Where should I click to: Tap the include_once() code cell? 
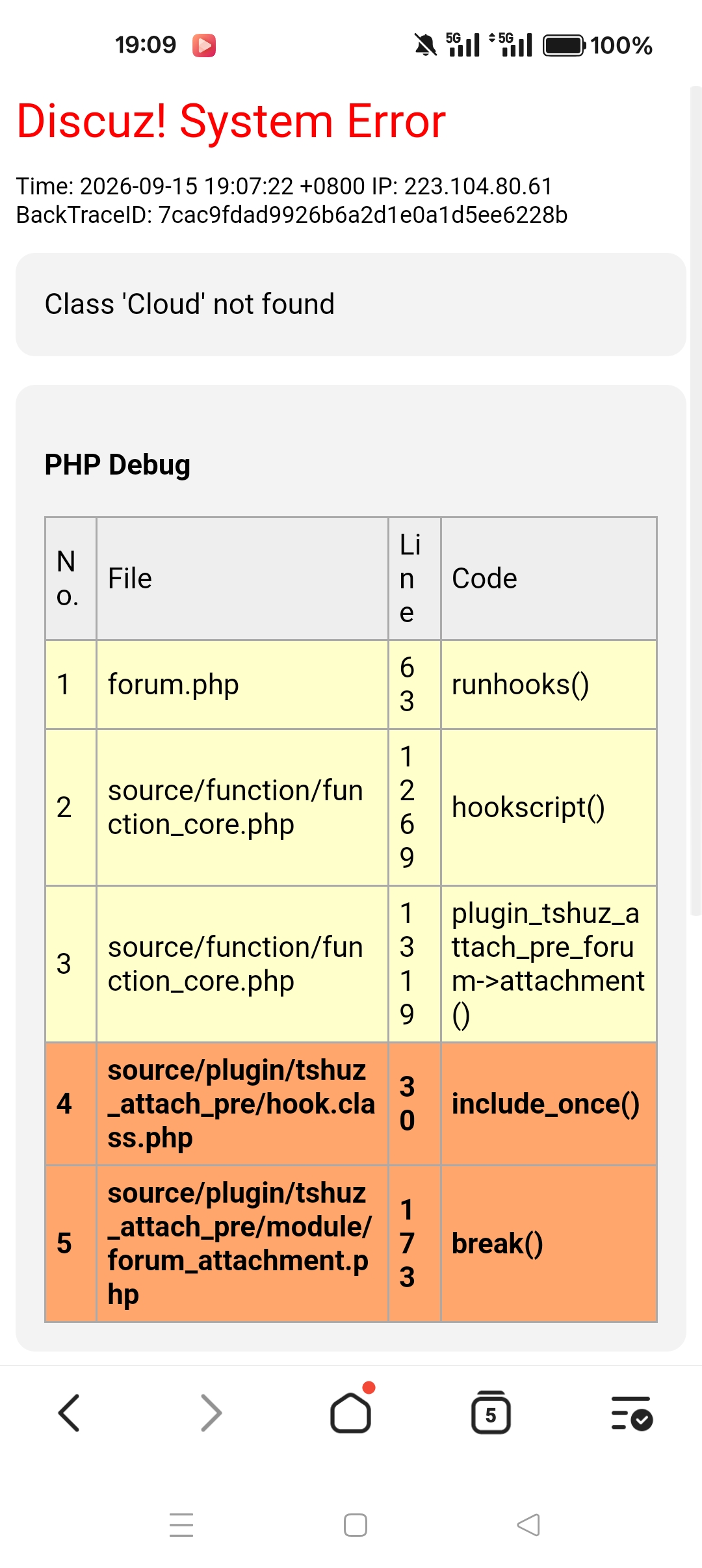click(x=549, y=1104)
